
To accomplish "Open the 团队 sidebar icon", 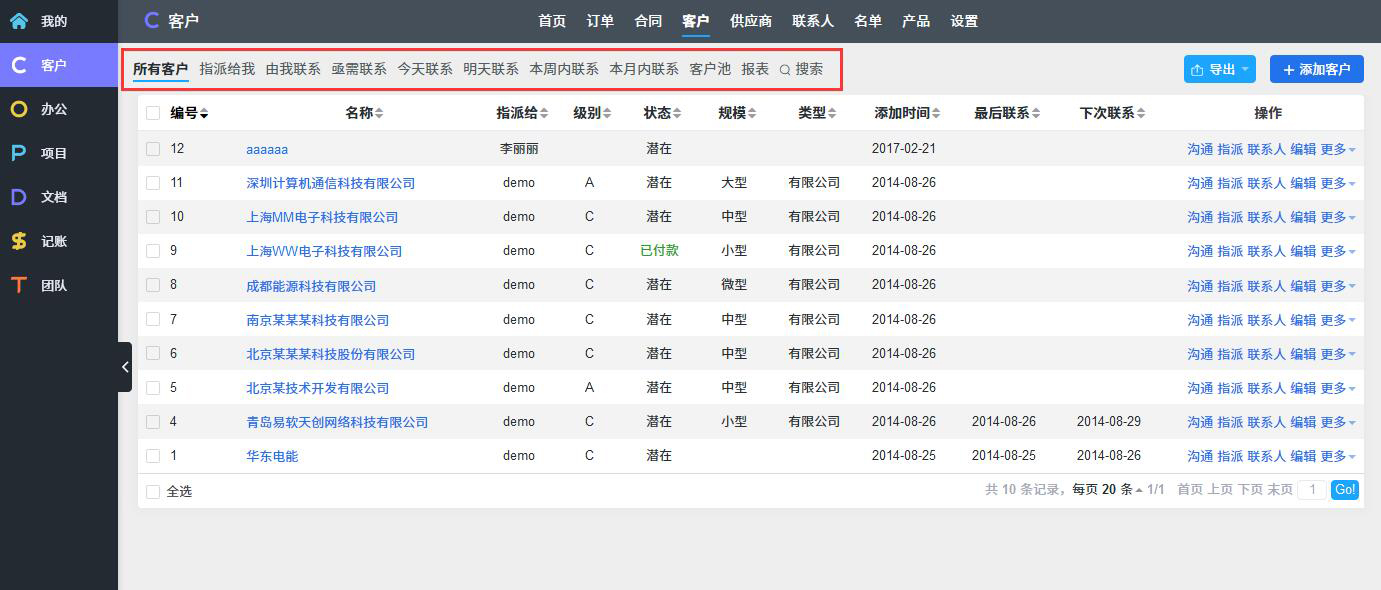I will (x=19, y=285).
